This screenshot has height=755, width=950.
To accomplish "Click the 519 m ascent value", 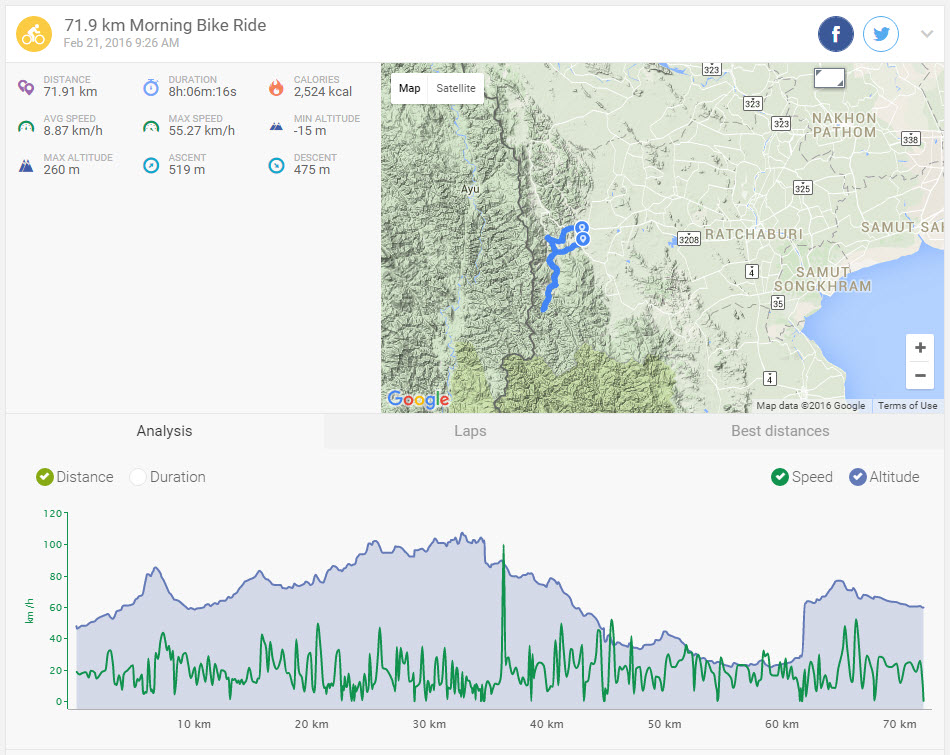I will click(x=187, y=170).
